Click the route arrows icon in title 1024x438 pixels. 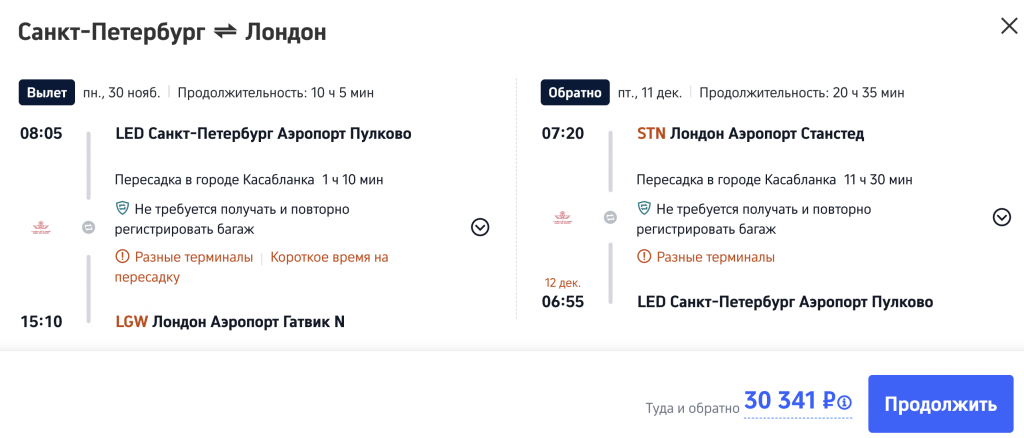[x=224, y=32]
